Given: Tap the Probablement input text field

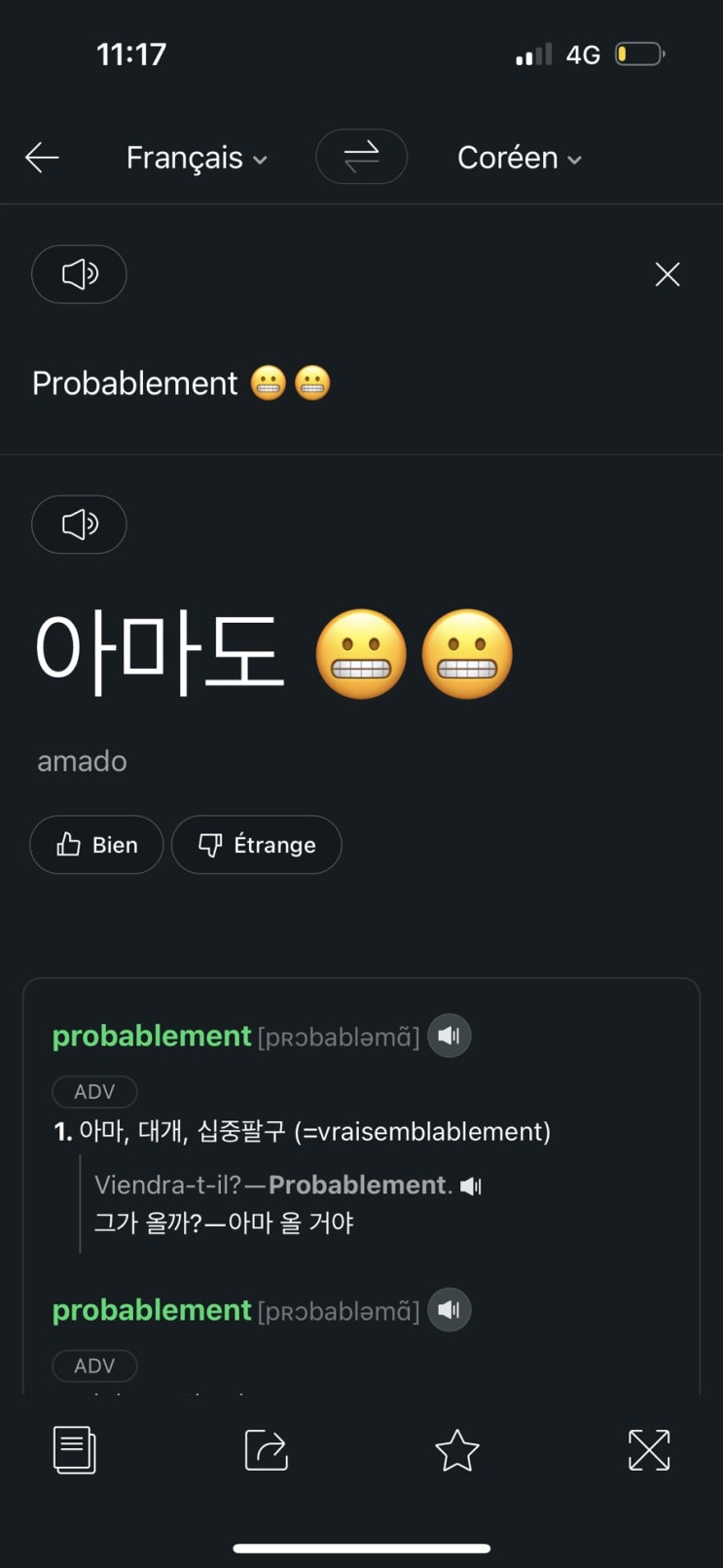Looking at the screenshot, I should (x=135, y=383).
